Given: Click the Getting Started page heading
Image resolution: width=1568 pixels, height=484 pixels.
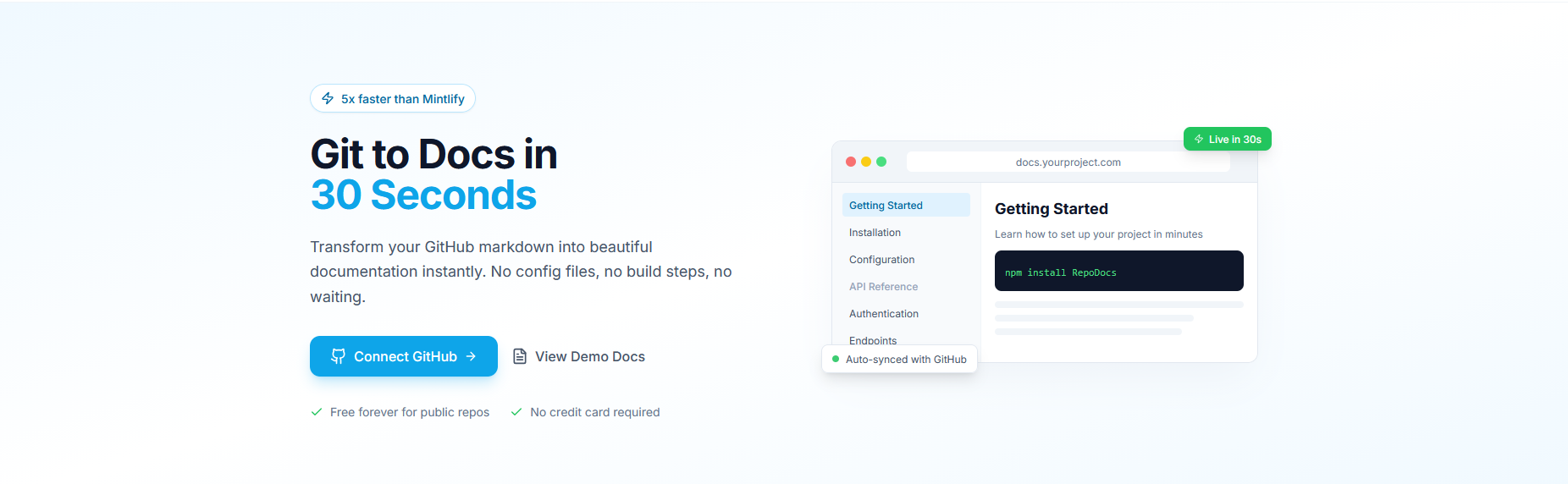Looking at the screenshot, I should point(1051,208).
